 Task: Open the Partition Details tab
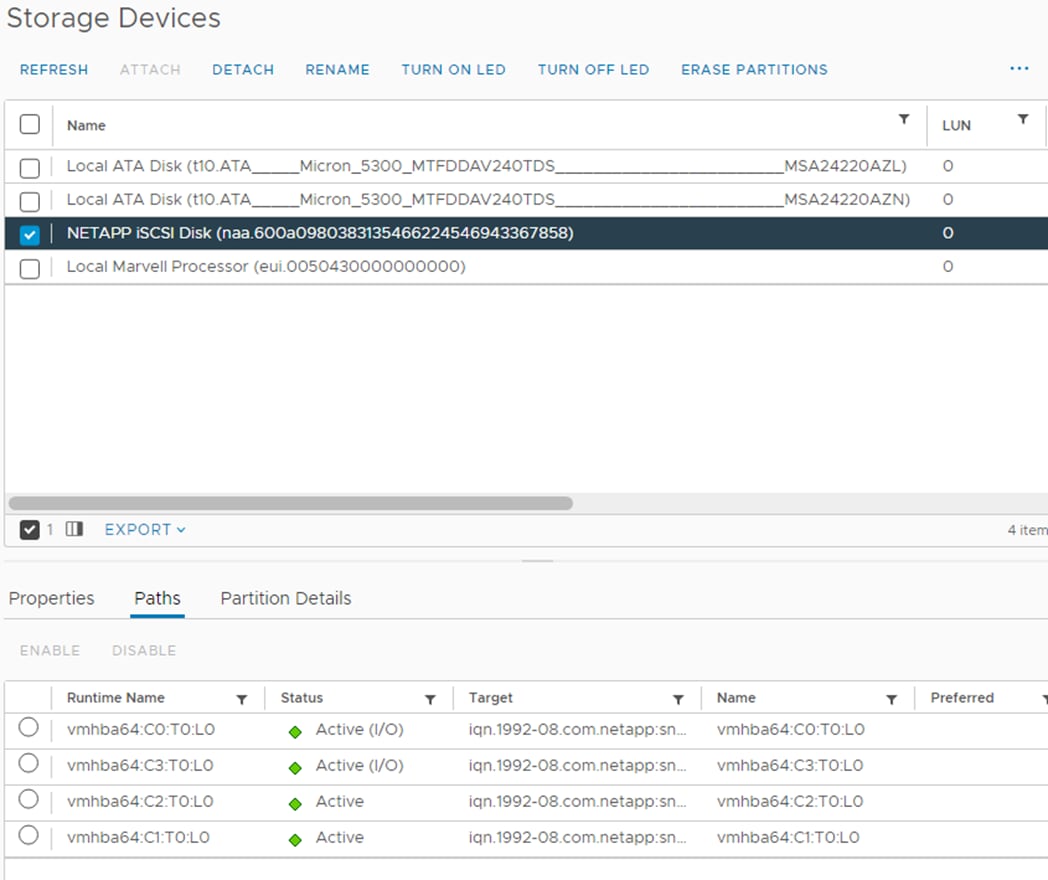click(285, 598)
